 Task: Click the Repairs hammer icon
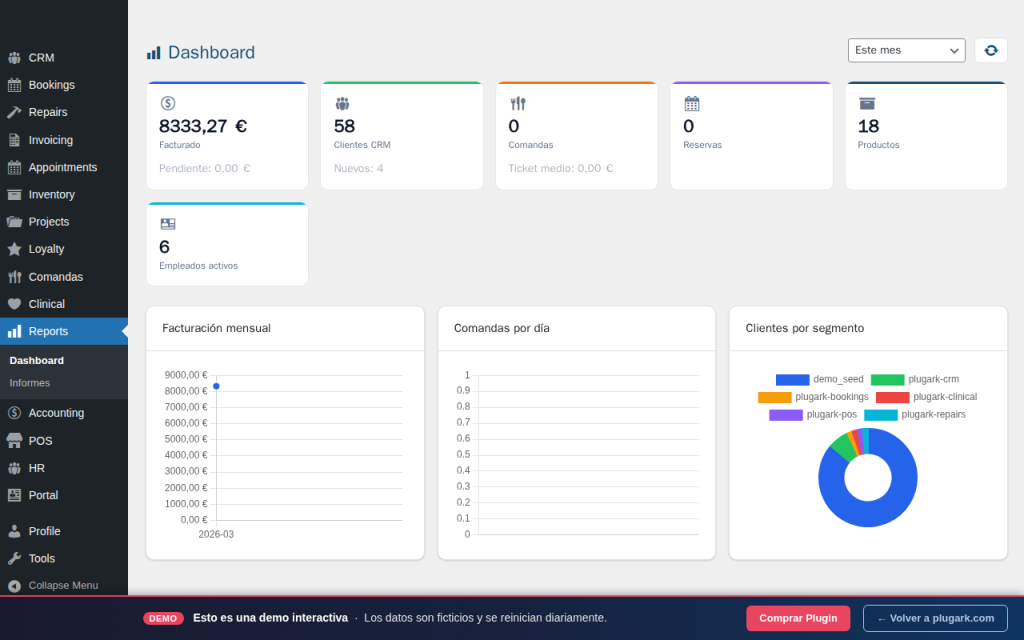[x=14, y=112]
